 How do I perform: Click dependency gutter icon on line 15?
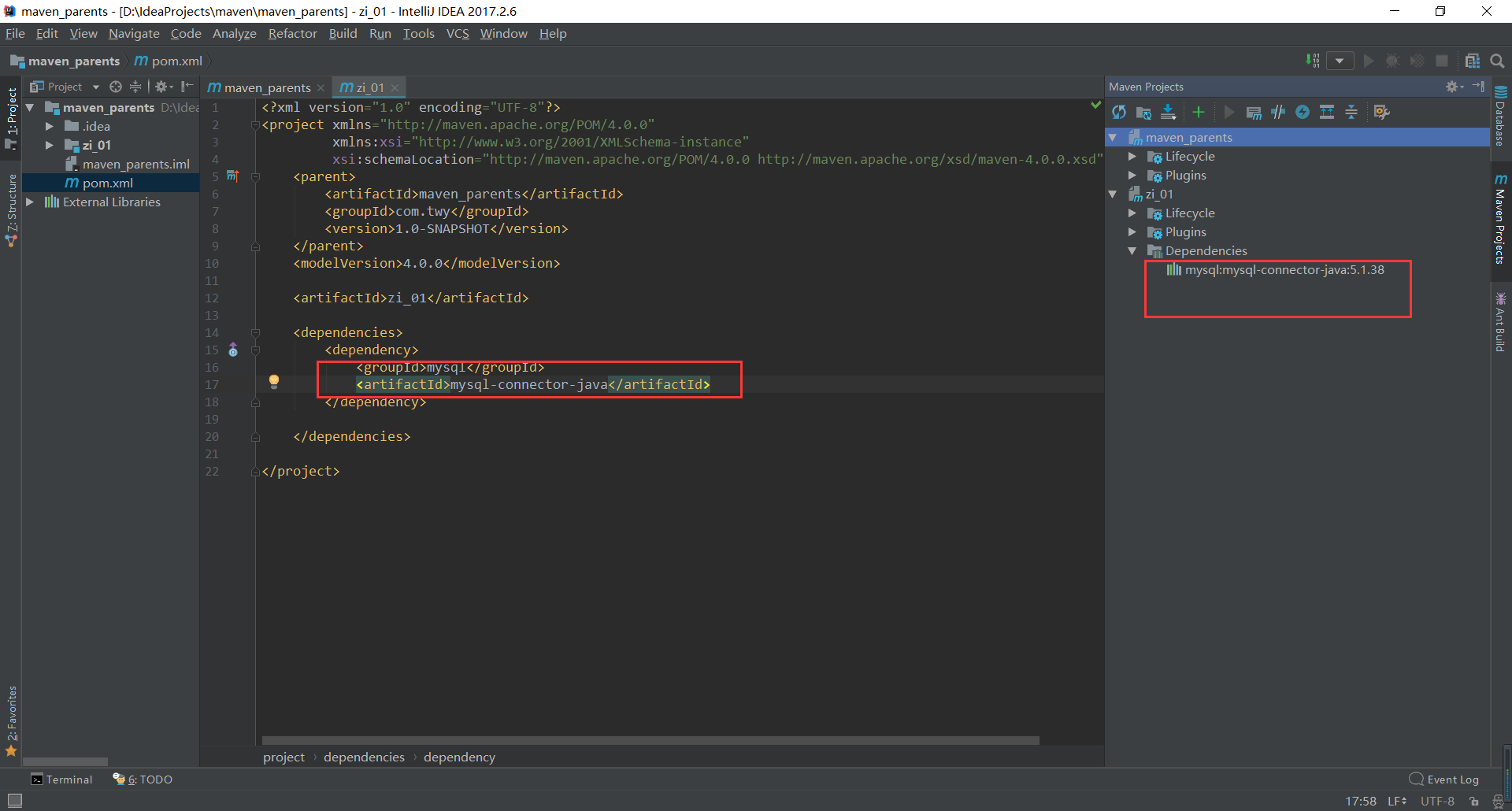tap(233, 350)
